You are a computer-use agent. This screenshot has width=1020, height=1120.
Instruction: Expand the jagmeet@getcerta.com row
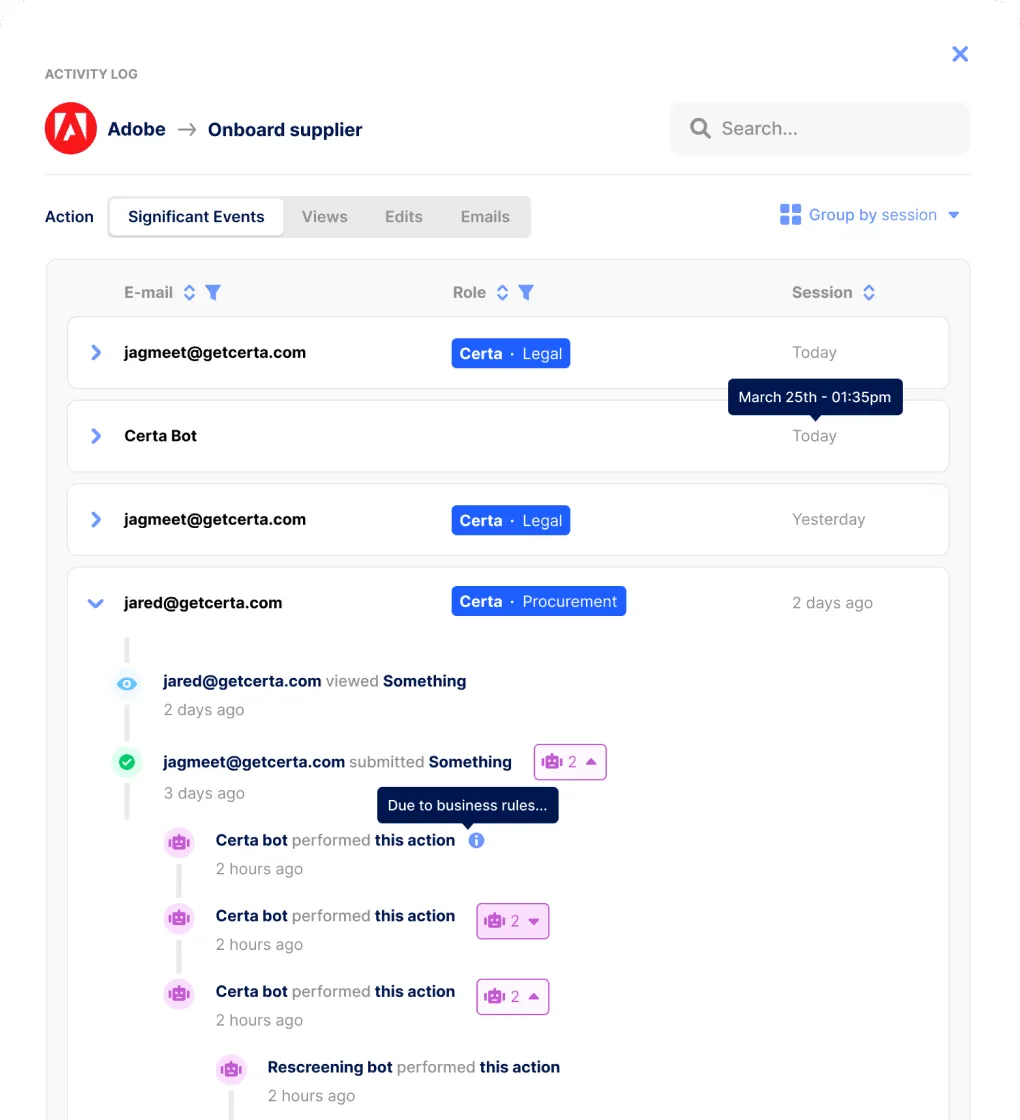tap(95, 352)
